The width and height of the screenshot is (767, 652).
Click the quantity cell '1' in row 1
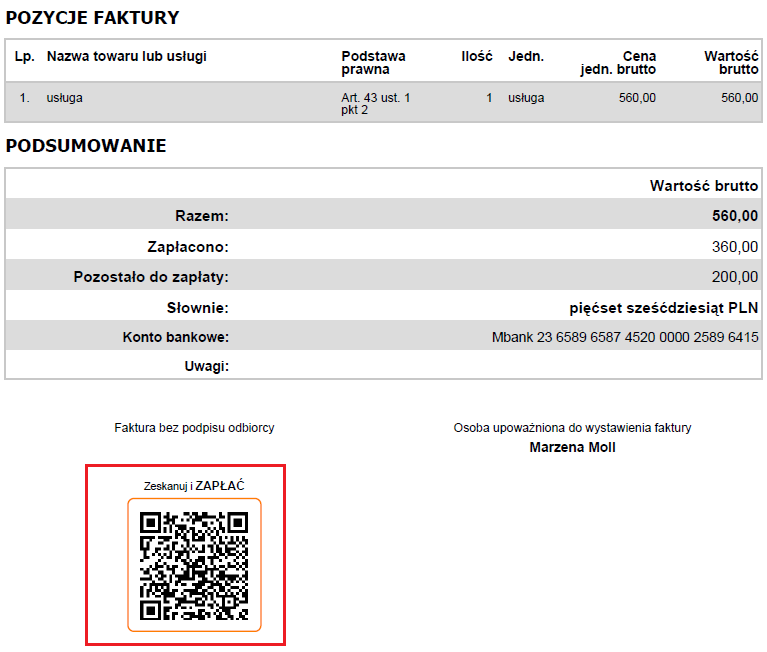pyautogui.click(x=489, y=98)
